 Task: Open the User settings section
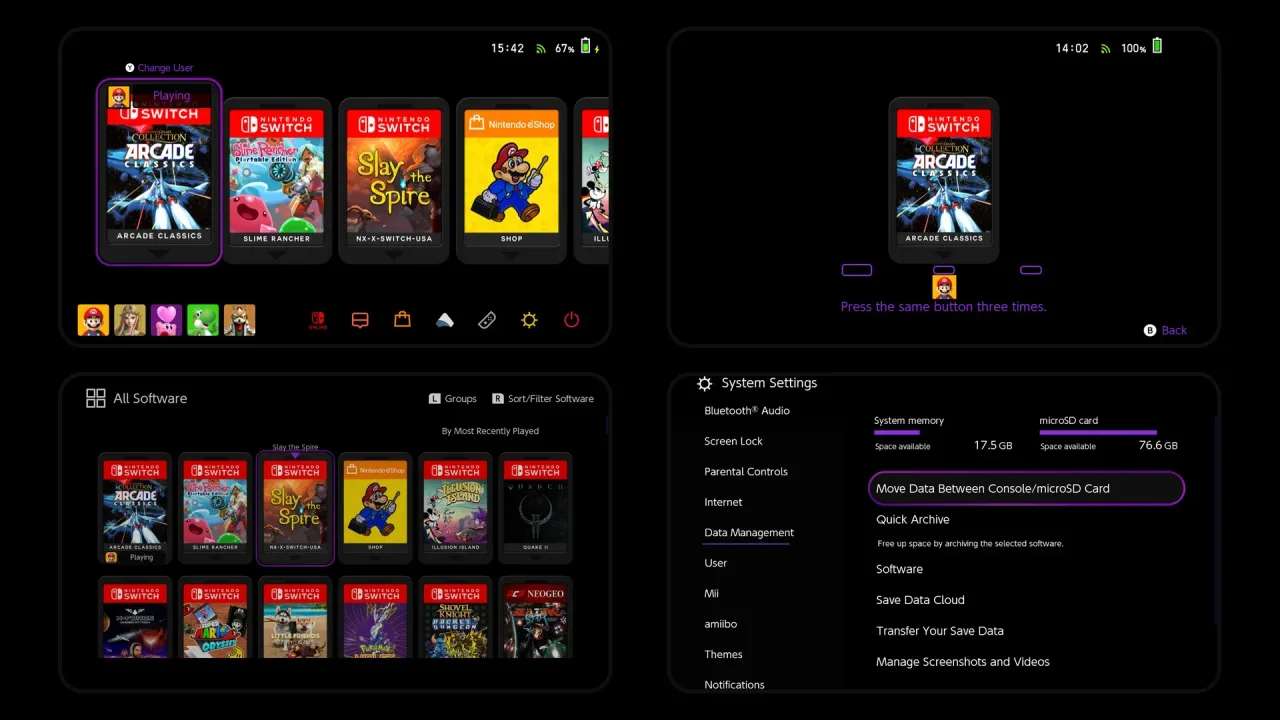(715, 563)
